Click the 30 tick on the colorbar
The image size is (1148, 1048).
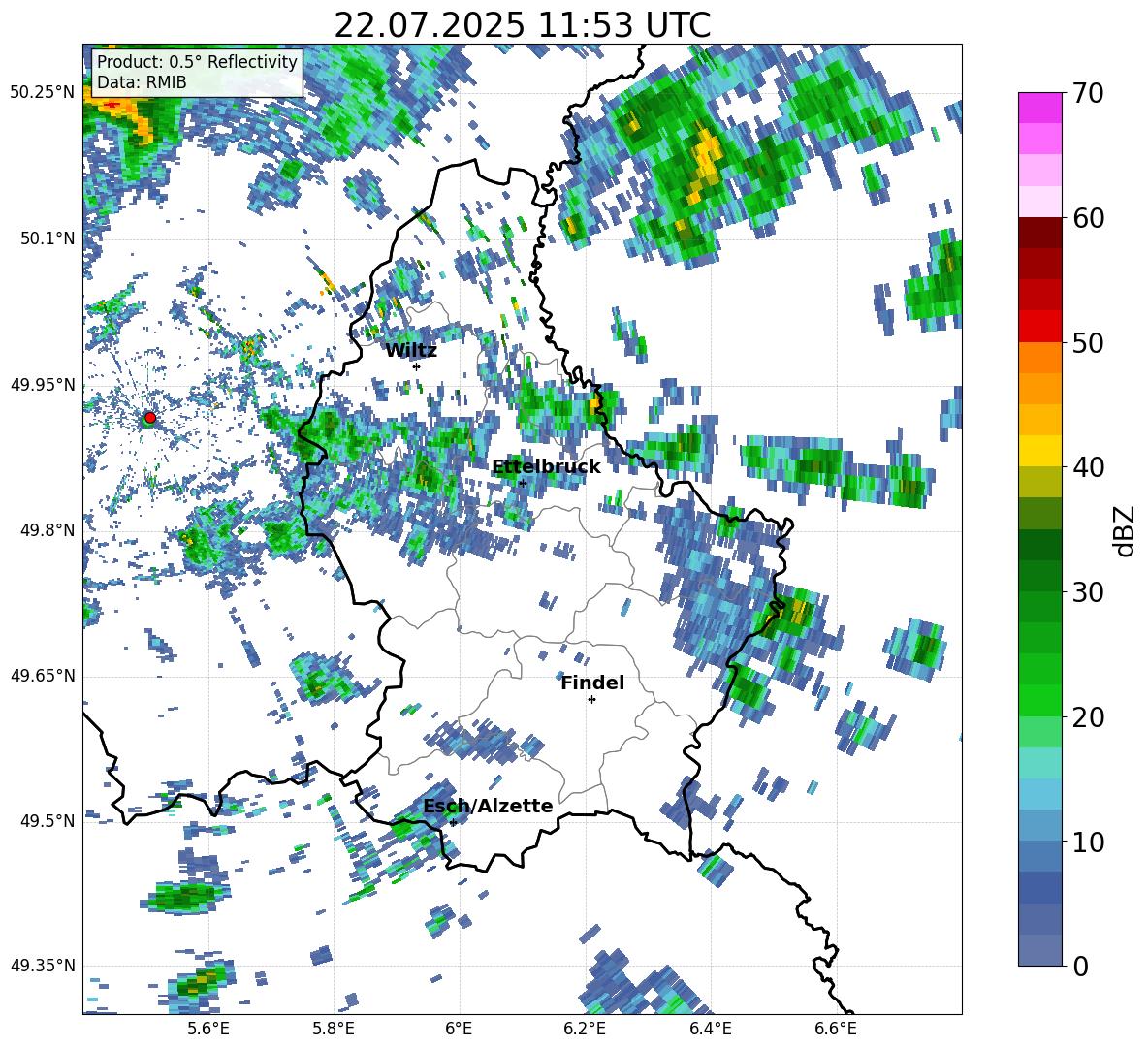[1087, 592]
